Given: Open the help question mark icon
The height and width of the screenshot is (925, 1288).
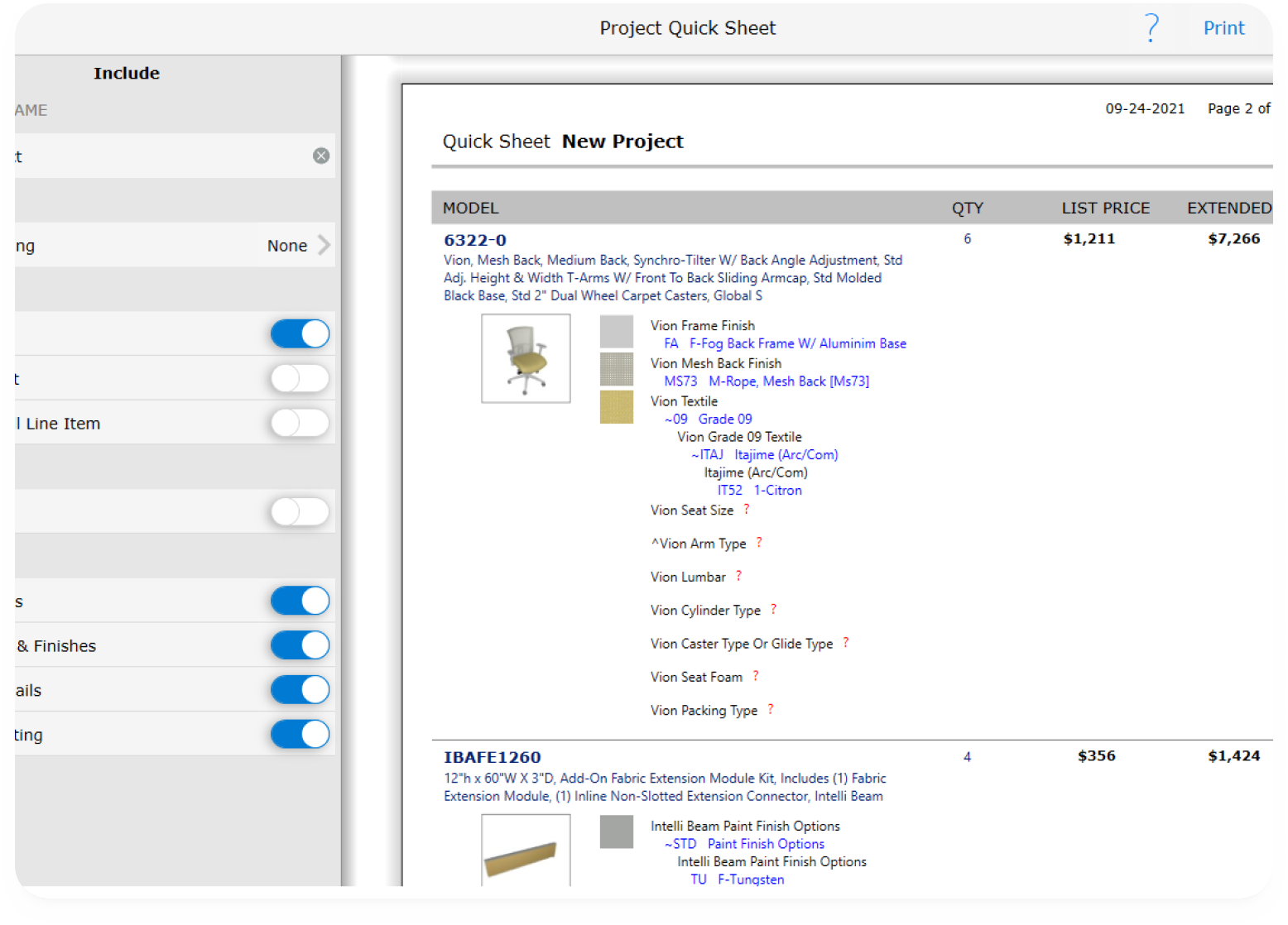Looking at the screenshot, I should coord(1151,28).
